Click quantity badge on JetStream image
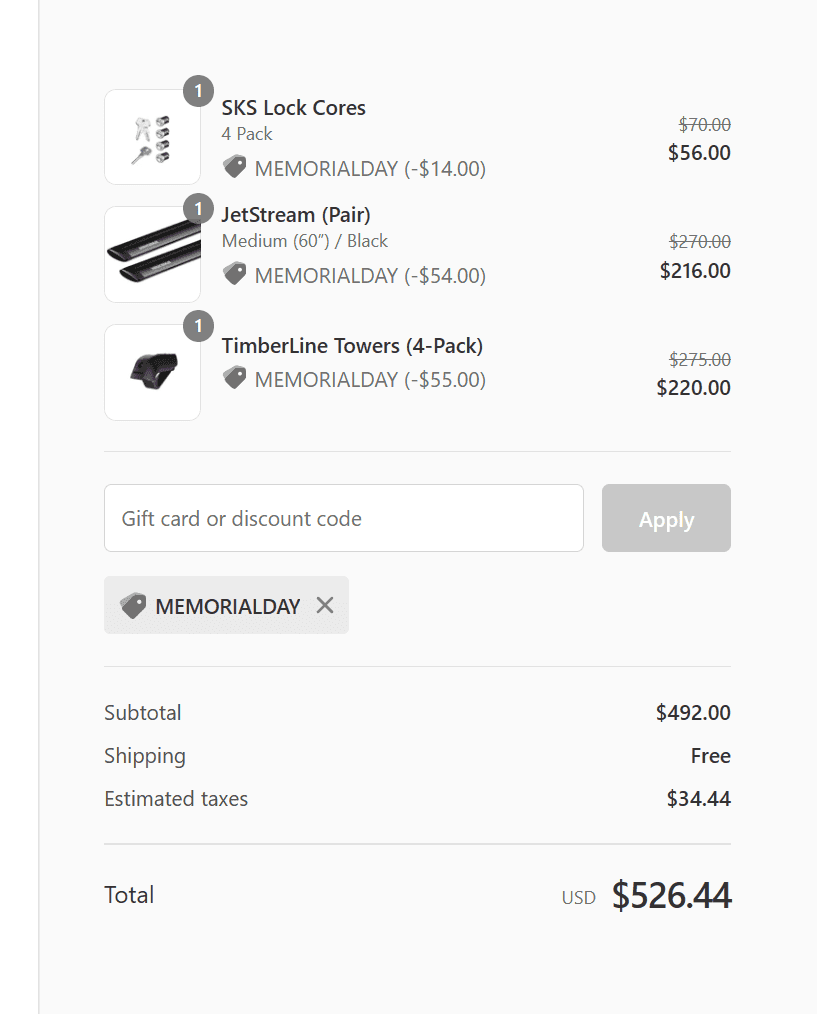817x1014 pixels. tap(198, 208)
